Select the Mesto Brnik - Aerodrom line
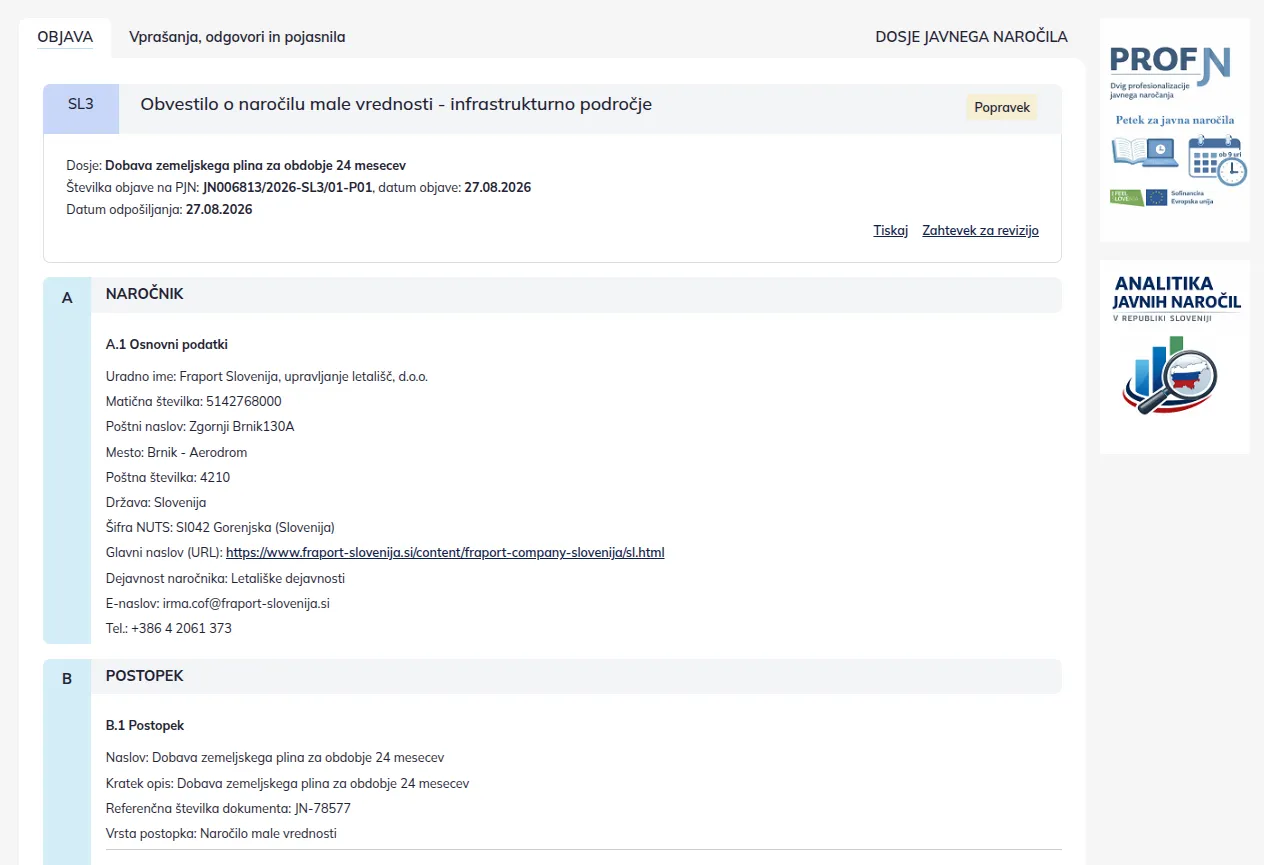The height and width of the screenshot is (865, 1264). click(177, 452)
